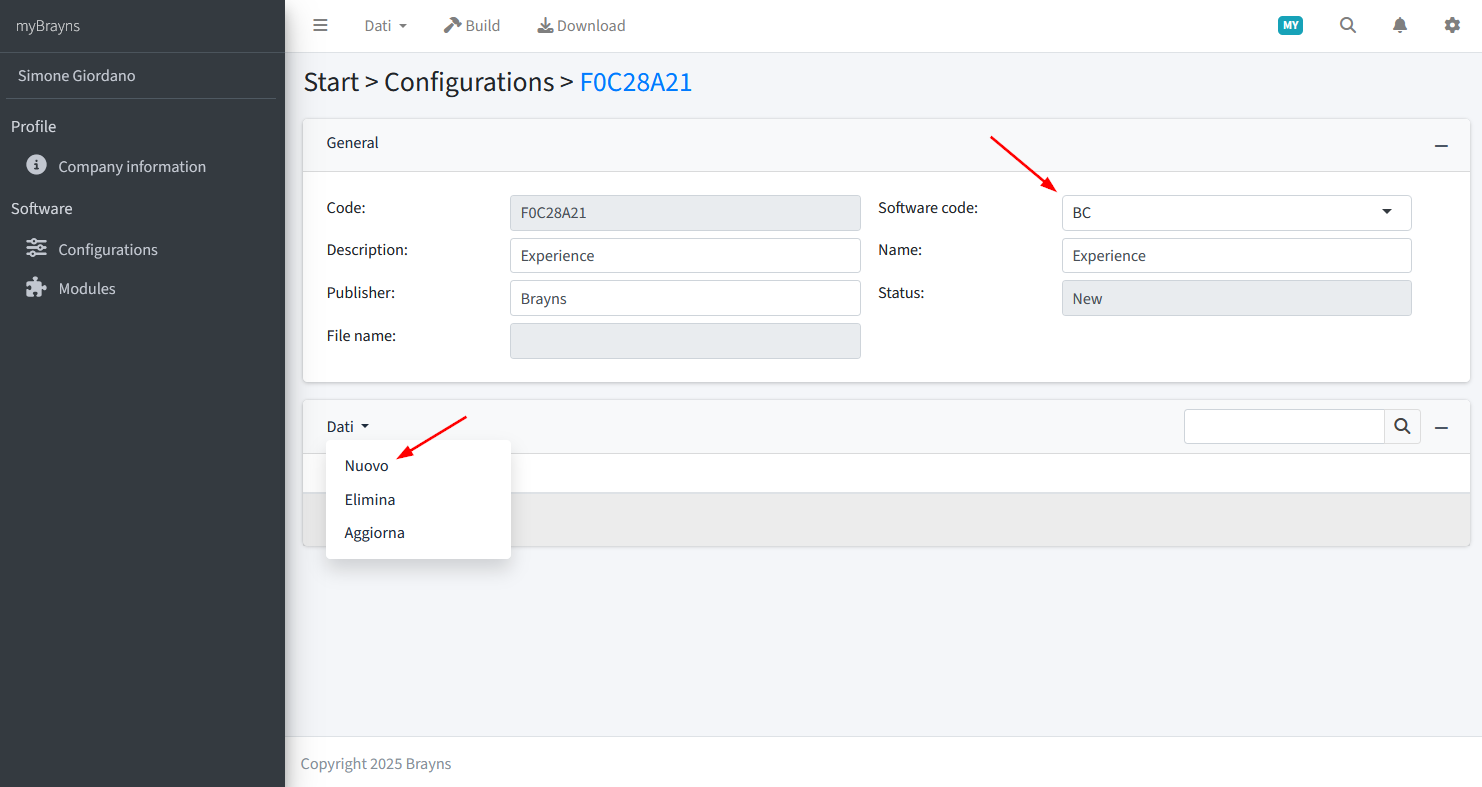Screen dimensions: 1482x787
Task: Collapse the lower Dati panel
Action: tap(1441, 427)
